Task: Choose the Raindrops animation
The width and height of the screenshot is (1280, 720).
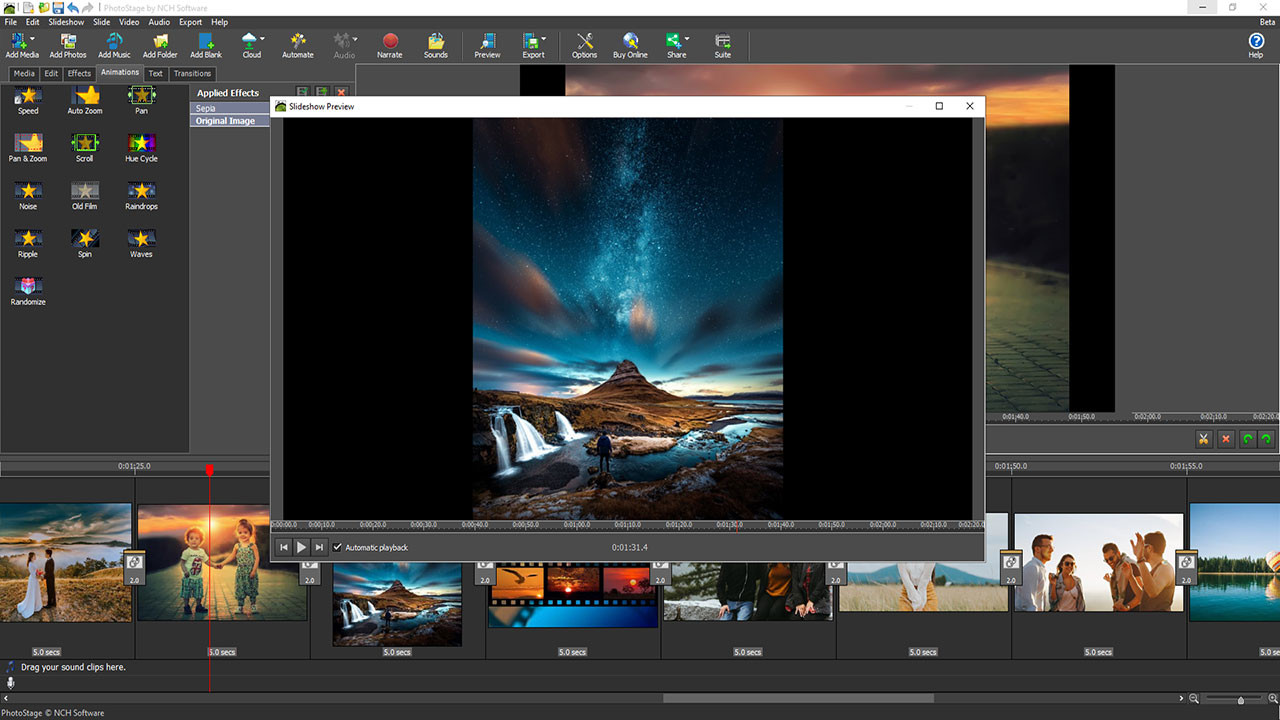Action: 141,194
